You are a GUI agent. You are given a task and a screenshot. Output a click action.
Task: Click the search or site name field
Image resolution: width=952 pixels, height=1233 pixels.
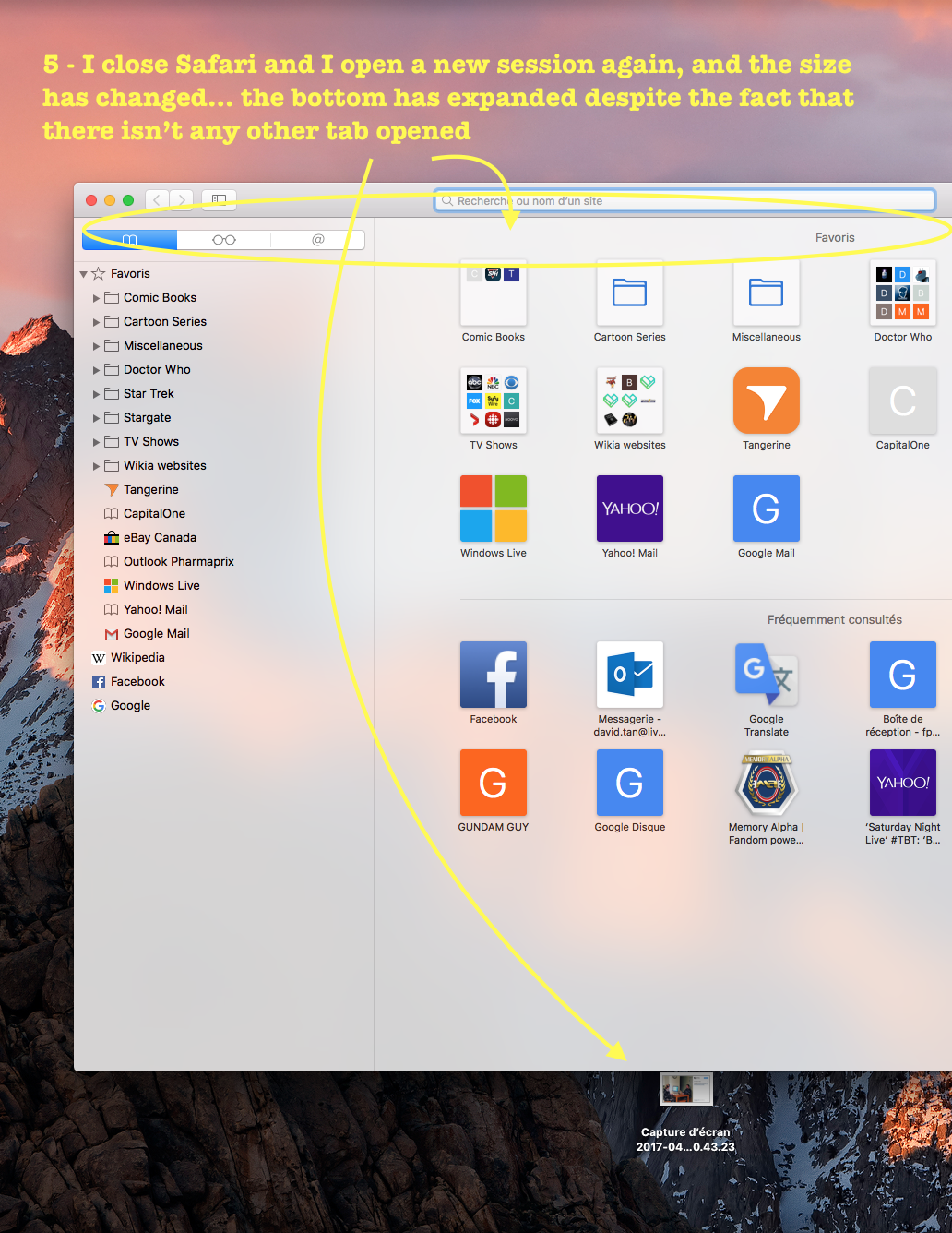(684, 200)
